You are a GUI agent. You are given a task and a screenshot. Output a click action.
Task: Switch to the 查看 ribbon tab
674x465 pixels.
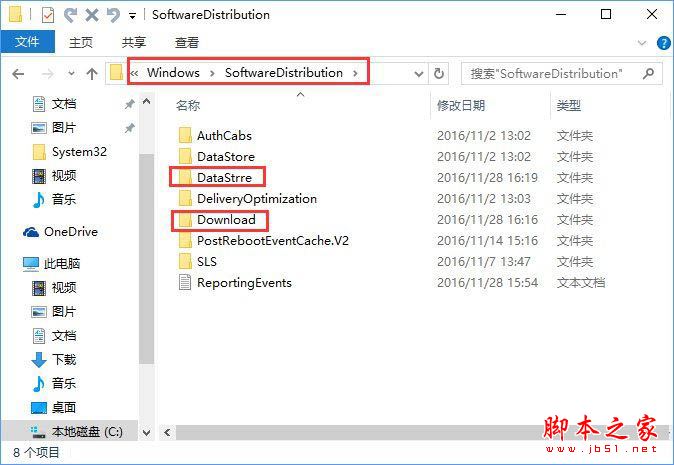(x=187, y=43)
